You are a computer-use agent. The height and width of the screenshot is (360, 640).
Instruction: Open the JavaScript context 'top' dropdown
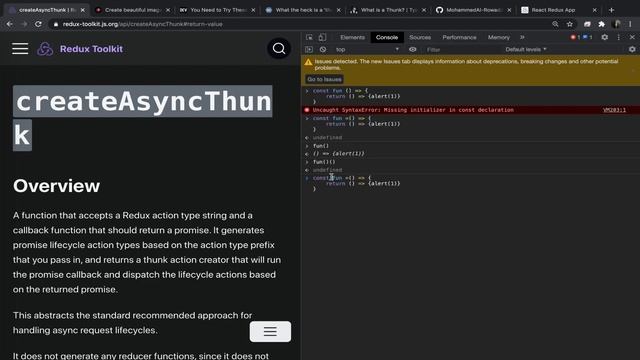pyautogui.click(x=367, y=49)
